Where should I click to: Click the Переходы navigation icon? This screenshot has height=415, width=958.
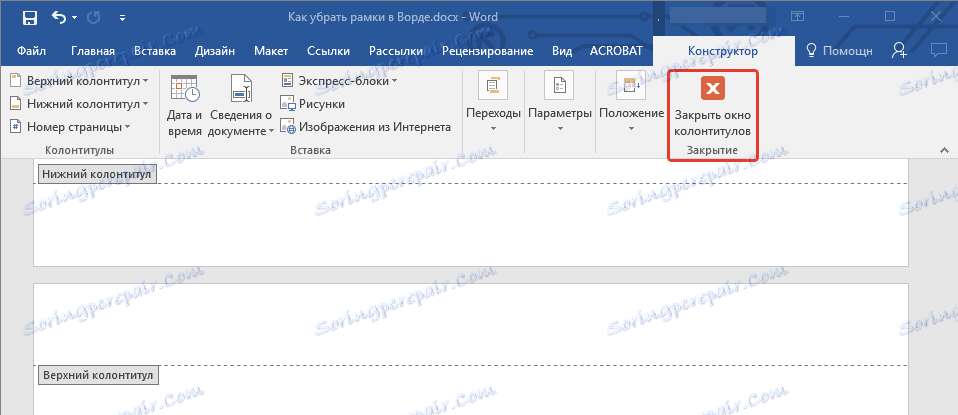click(493, 87)
